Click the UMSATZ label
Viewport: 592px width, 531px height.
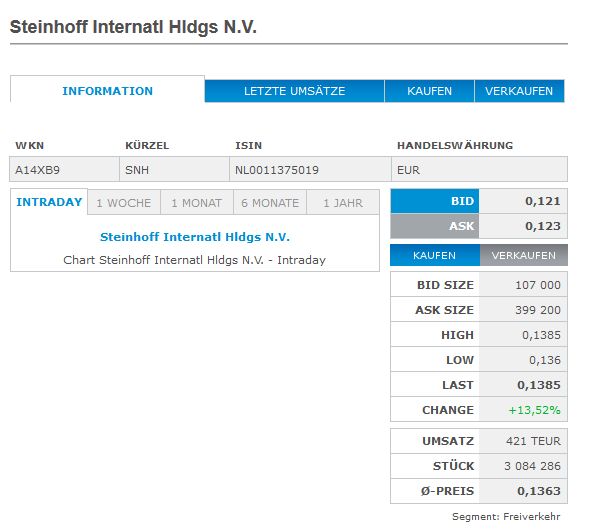[448, 441]
